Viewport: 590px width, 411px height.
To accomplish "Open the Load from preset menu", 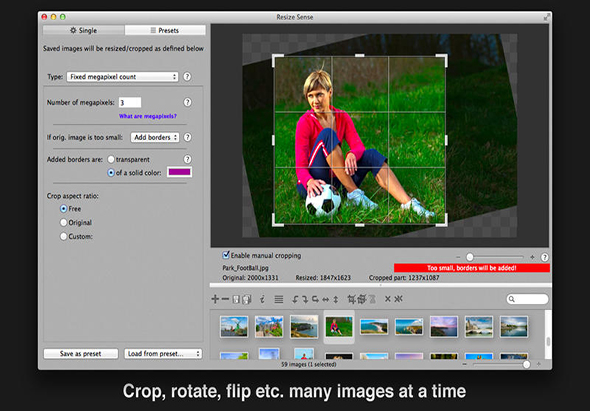I will click(163, 353).
